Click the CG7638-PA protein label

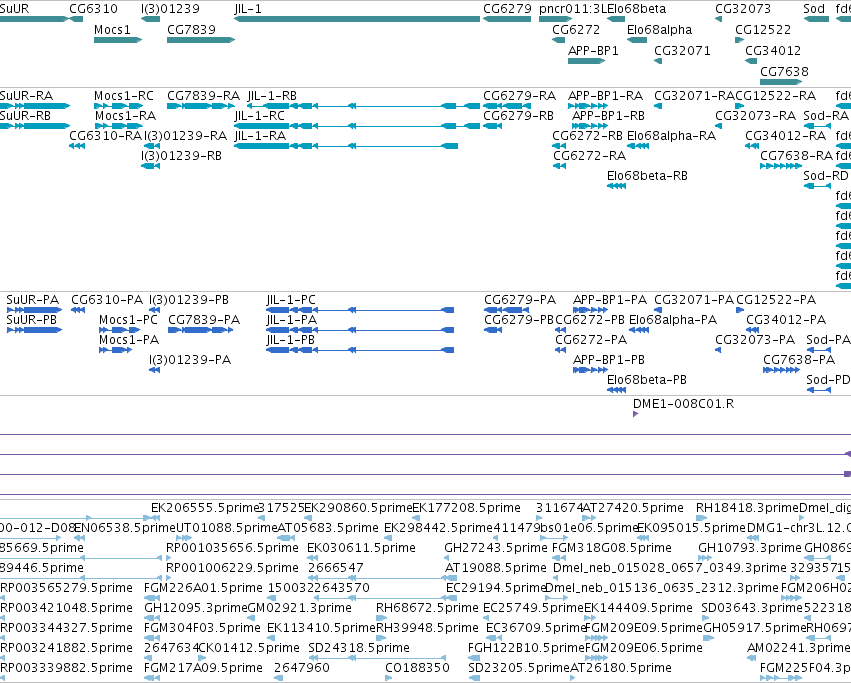point(799,360)
